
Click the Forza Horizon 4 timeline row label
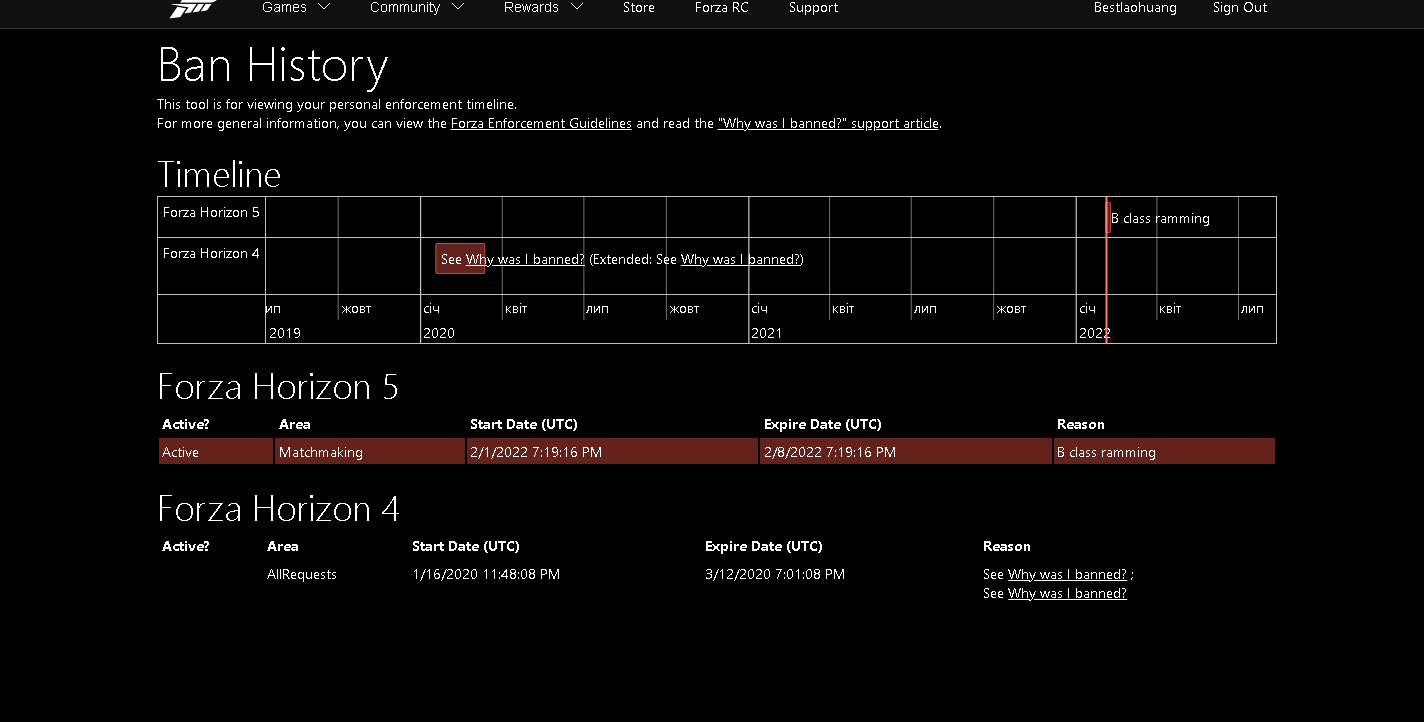(x=211, y=254)
